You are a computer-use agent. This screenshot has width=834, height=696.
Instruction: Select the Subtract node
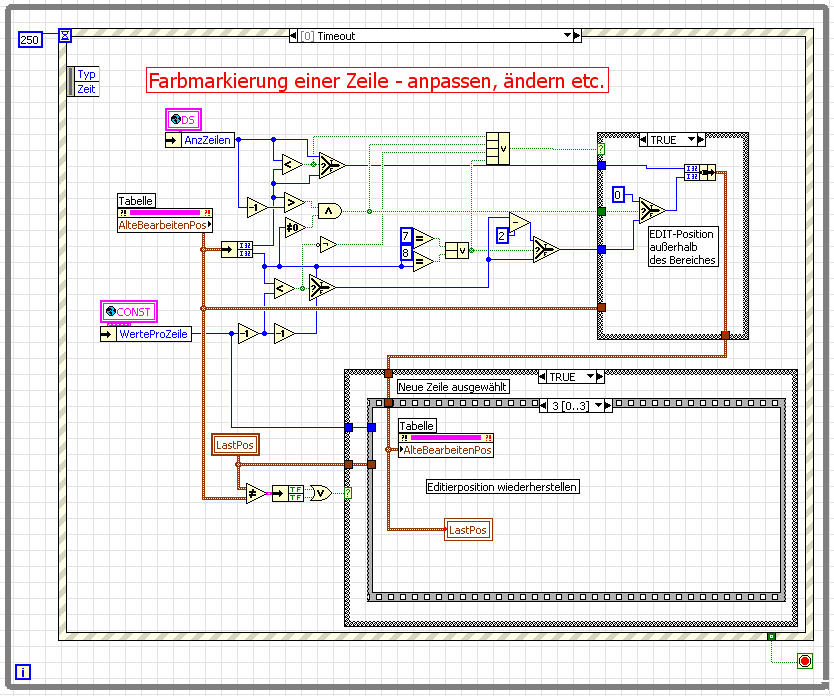[519, 222]
